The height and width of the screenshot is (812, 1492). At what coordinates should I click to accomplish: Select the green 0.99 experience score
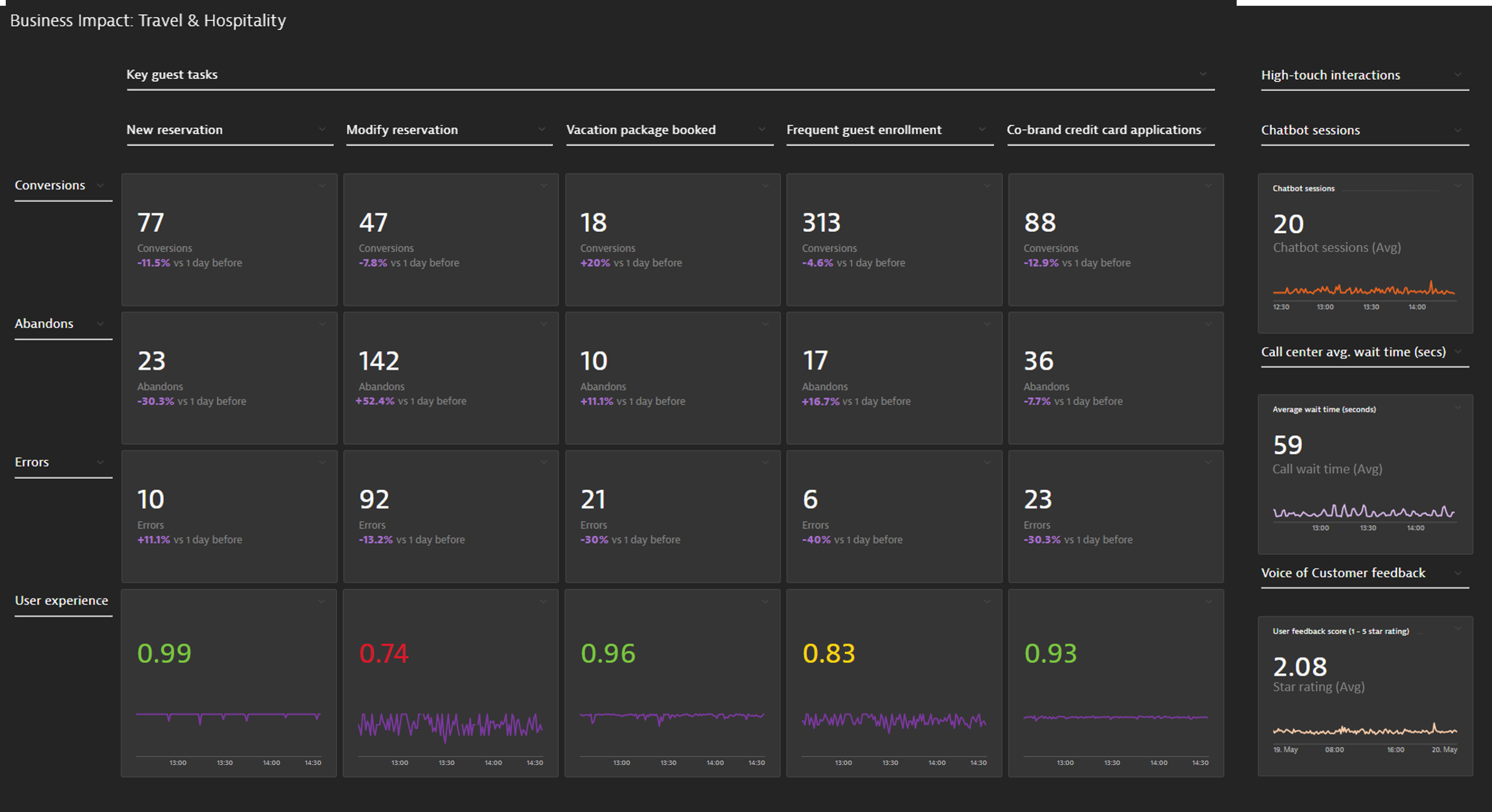[164, 653]
